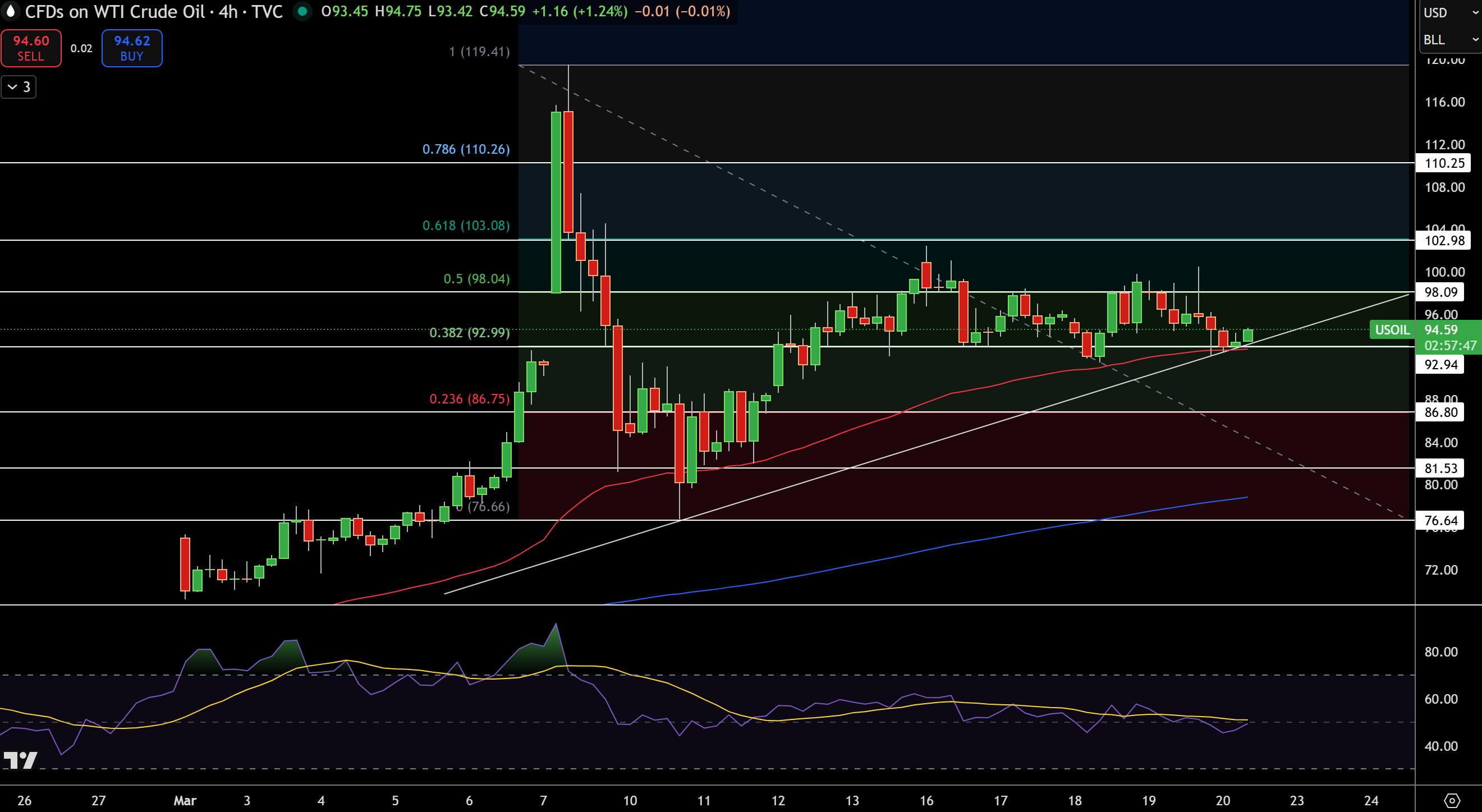Select the 0.786 (110.26) Fibonacci level label
Viewport: 1482px width, 812px height.
tap(466, 149)
